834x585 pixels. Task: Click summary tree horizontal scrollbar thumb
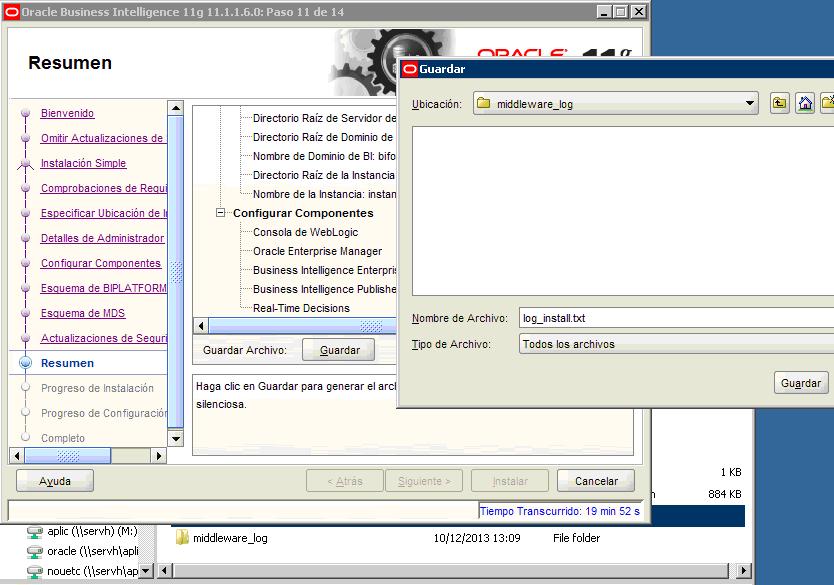click(303, 325)
